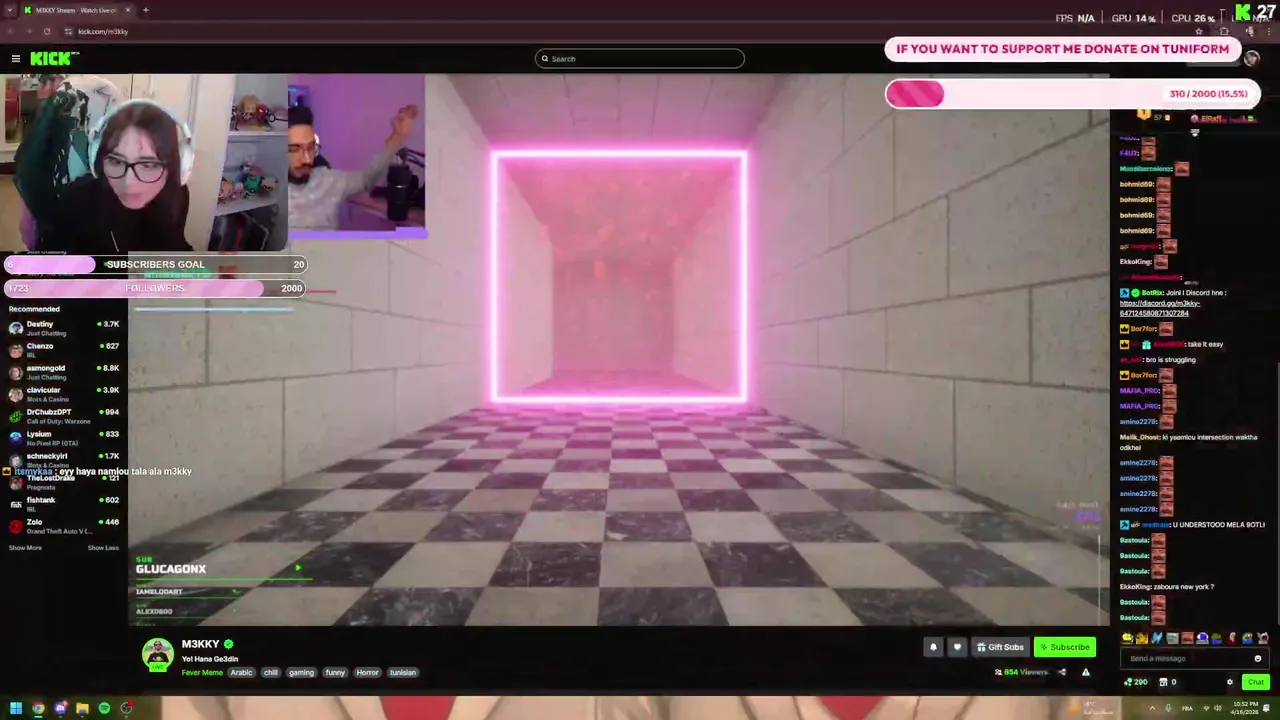Open File Explorer from the taskbar
This screenshot has width=1280, height=720.
pyautogui.click(x=82, y=709)
